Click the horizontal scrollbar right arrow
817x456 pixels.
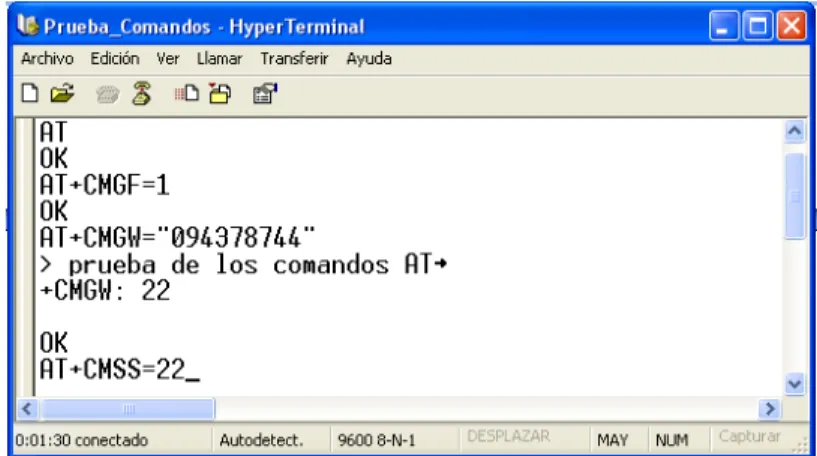(770, 409)
